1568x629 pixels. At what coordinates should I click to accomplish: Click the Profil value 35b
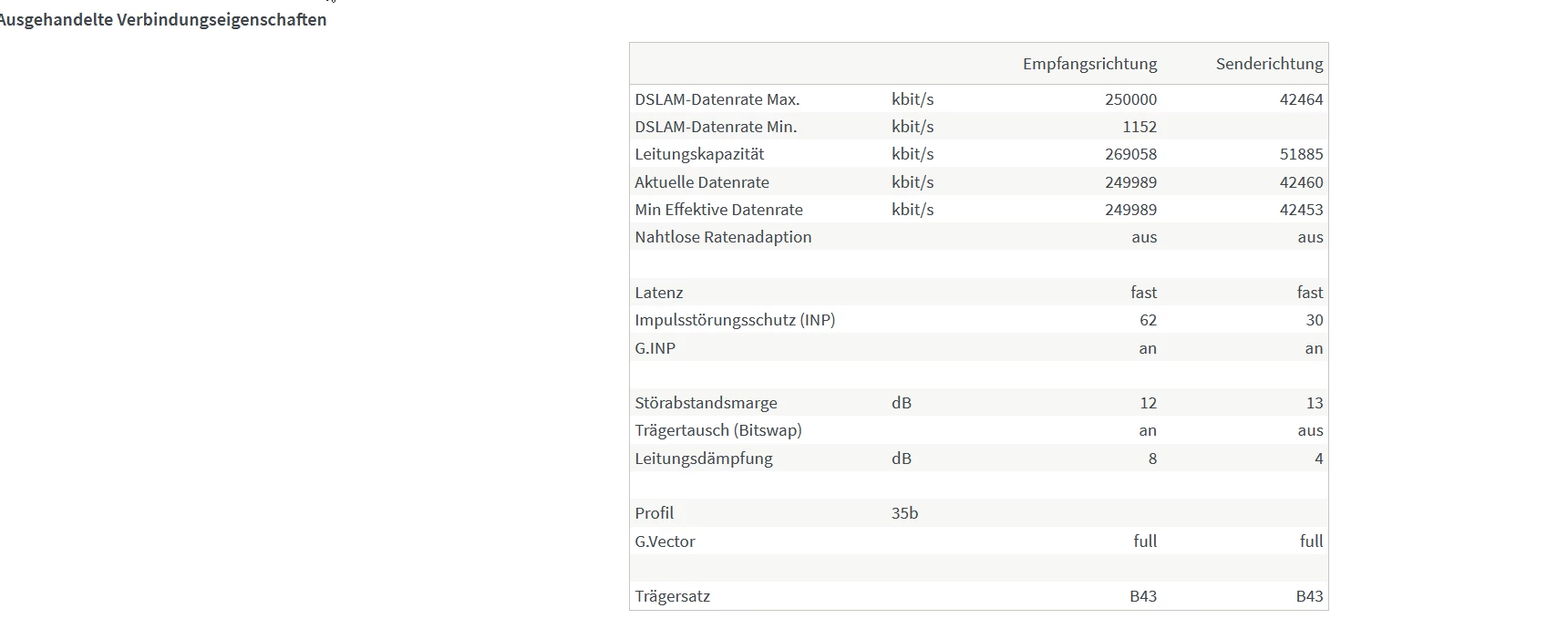tap(904, 513)
